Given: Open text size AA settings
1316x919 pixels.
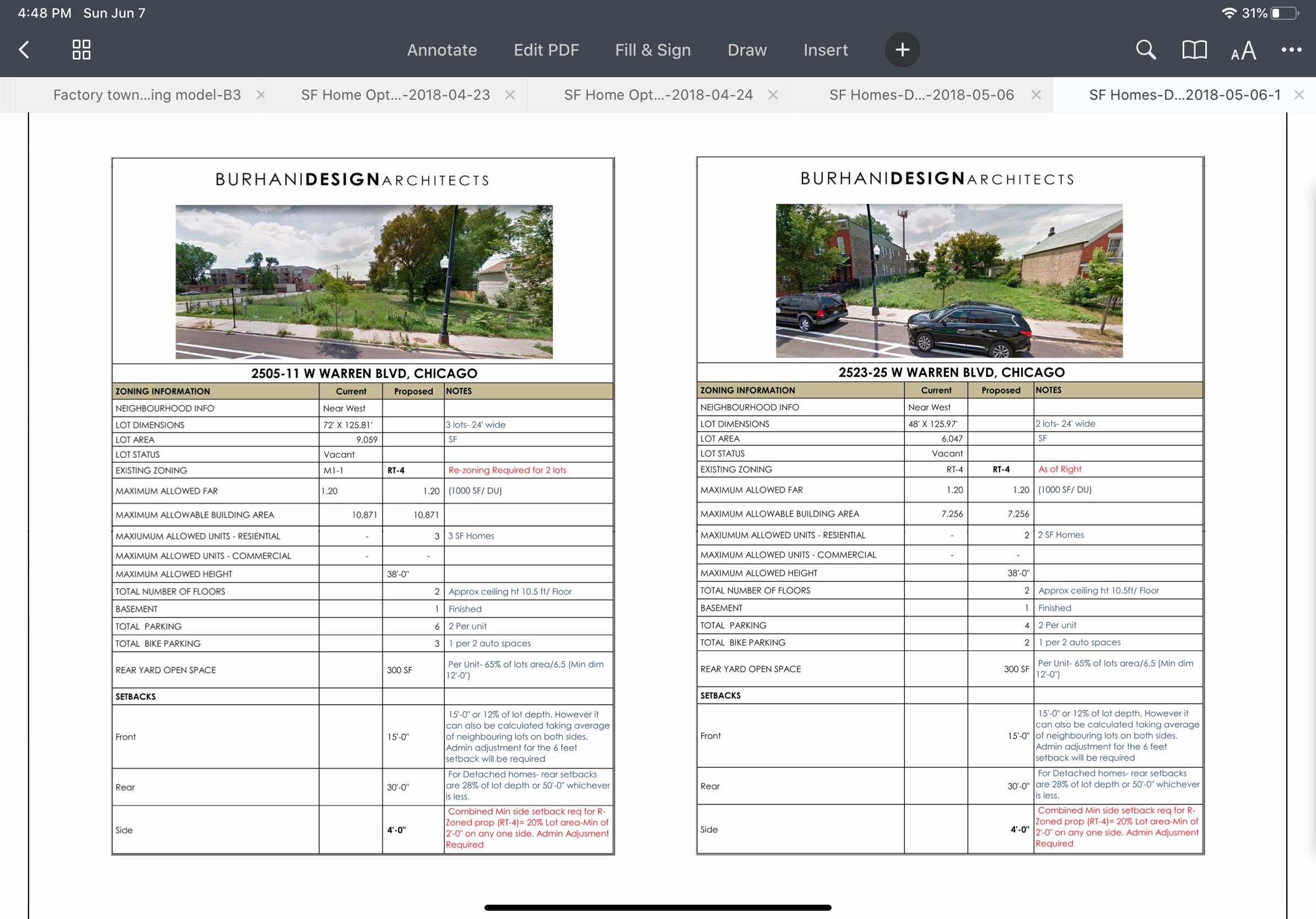Looking at the screenshot, I should (x=1243, y=51).
